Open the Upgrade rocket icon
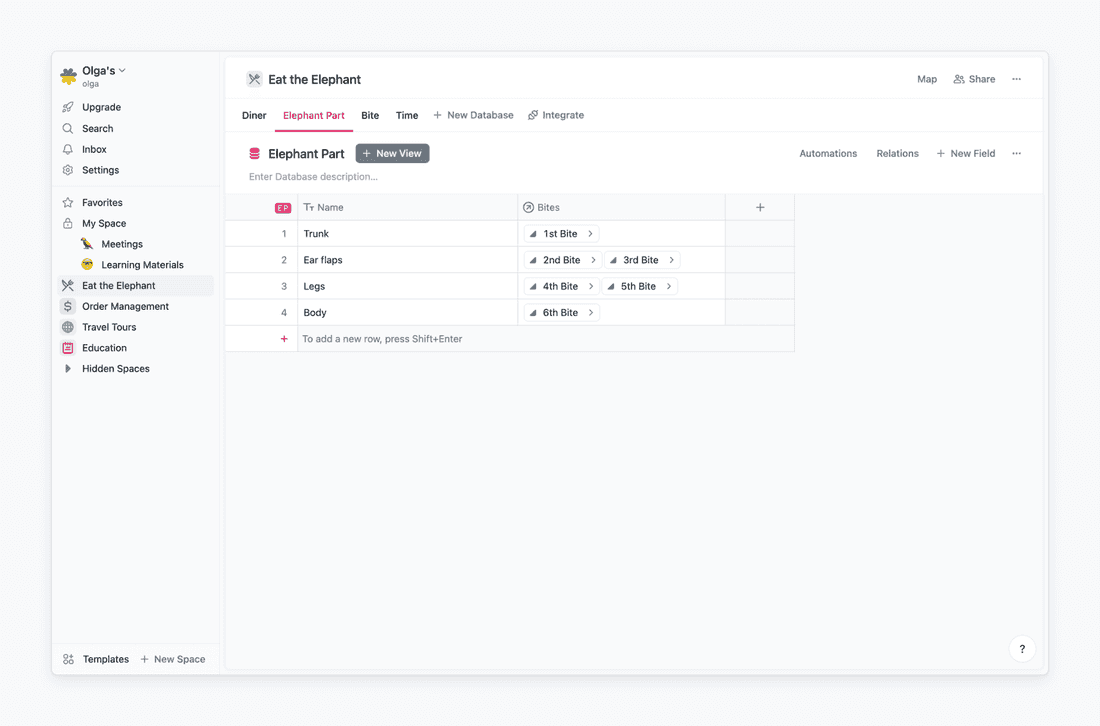 pos(68,107)
